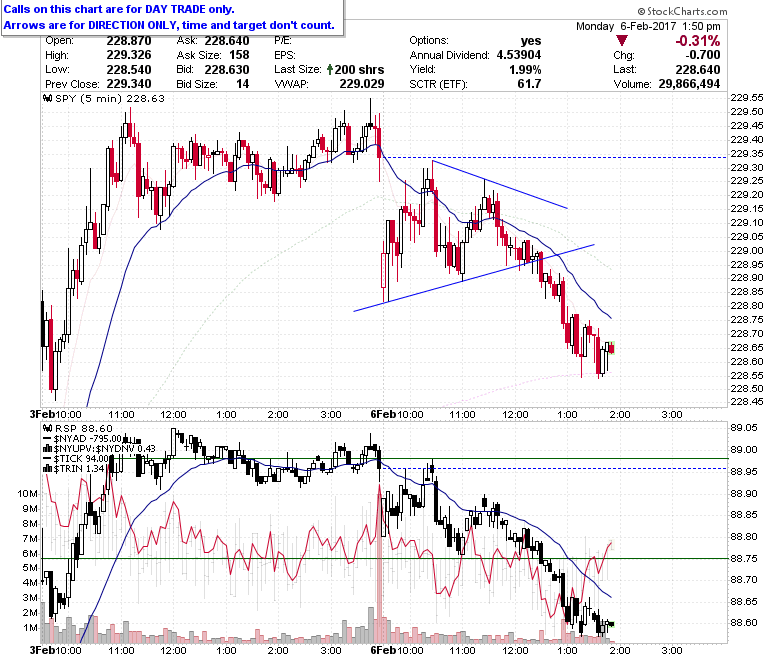Screen dimensions: 780x659
Task: Click the 3Feb10:00 label under the RSP chart
Action: 55,651
